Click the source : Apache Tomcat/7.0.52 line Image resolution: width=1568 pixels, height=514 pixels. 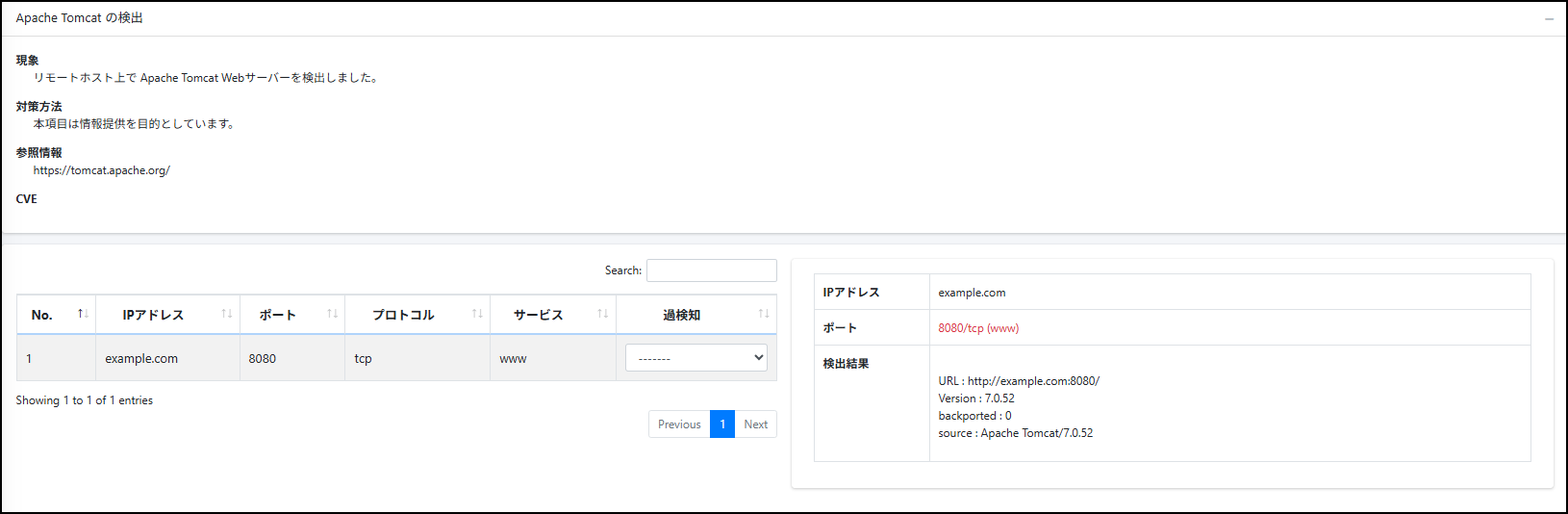[1016, 433]
